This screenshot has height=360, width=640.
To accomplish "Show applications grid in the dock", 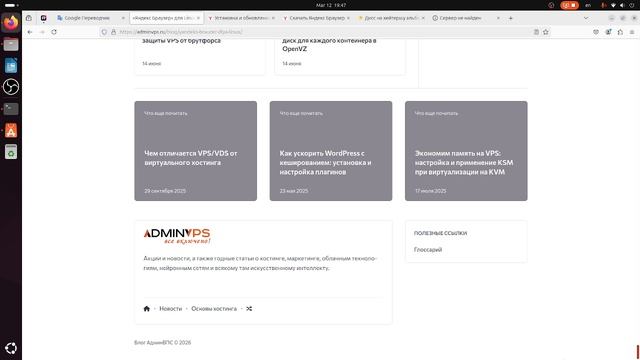I will (x=11, y=348).
